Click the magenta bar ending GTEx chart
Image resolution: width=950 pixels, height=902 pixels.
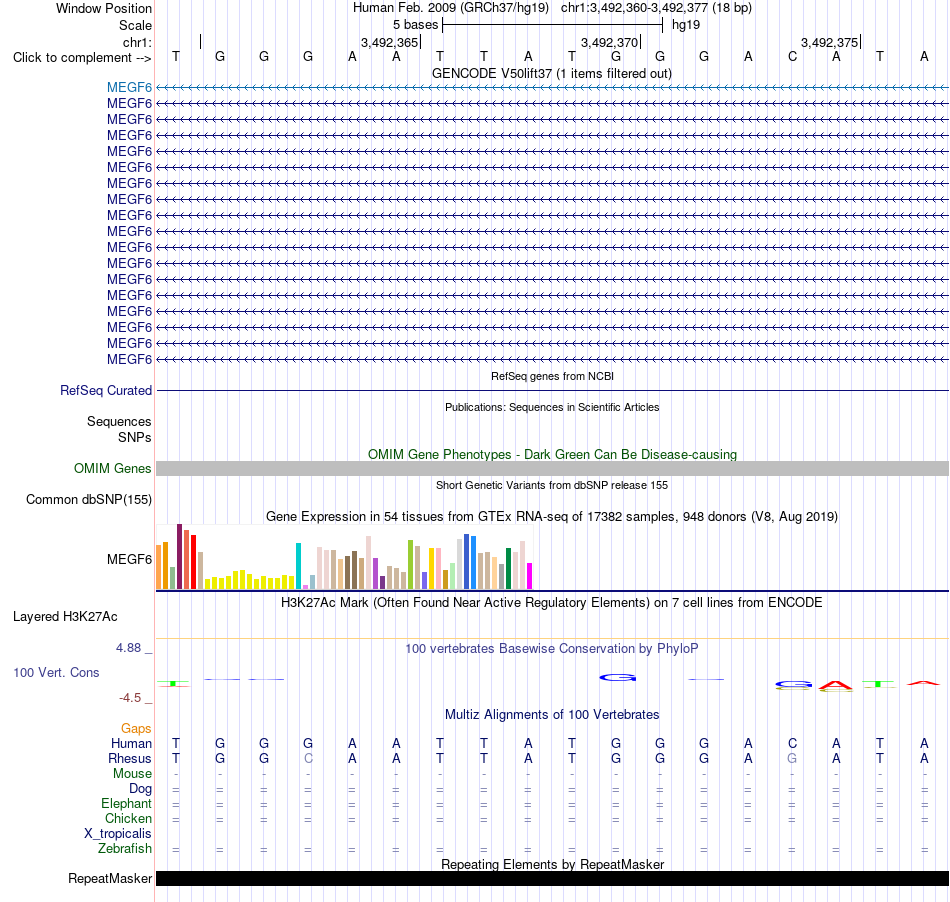(x=529, y=576)
